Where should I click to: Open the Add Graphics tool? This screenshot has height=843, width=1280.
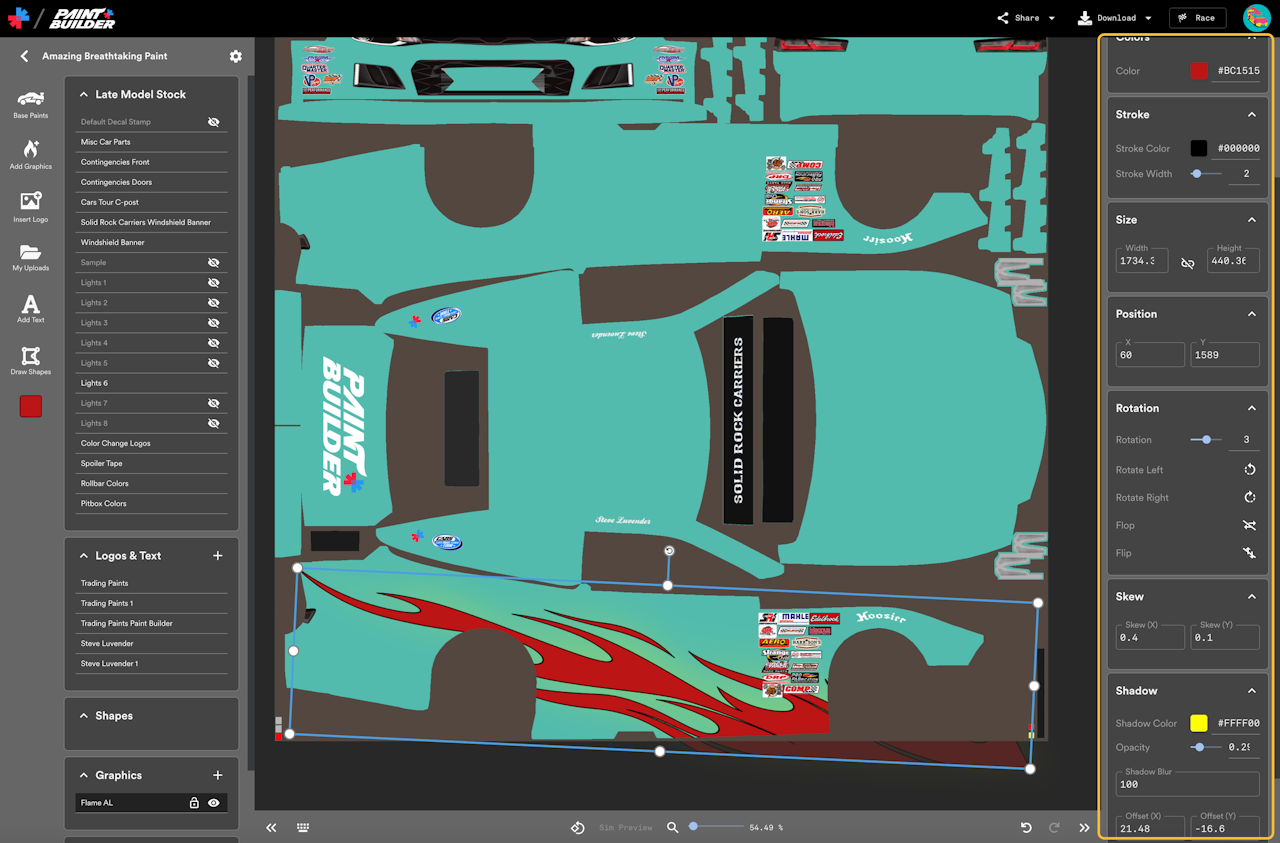[x=30, y=155]
